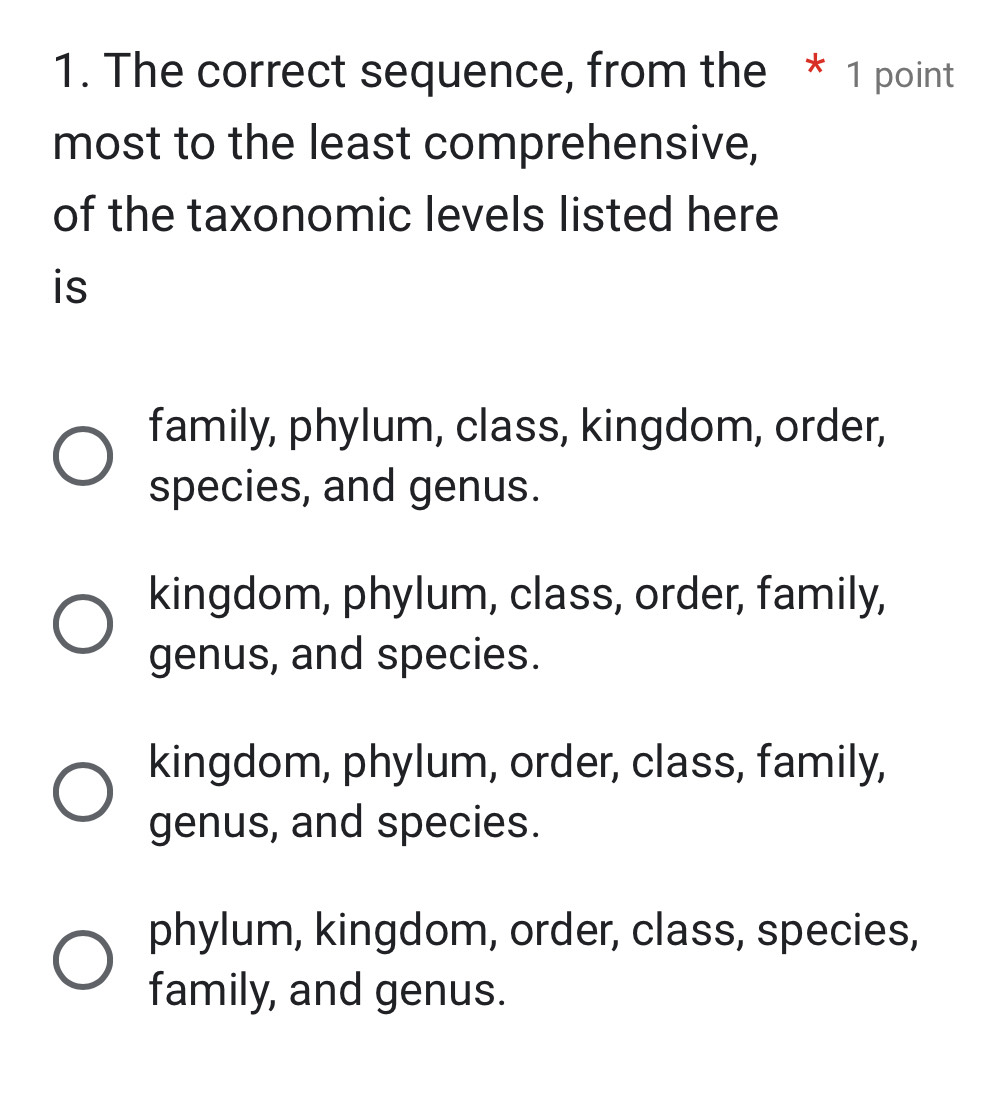Click the '1 point' label
The height and width of the screenshot is (1093, 1002).
(x=900, y=76)
